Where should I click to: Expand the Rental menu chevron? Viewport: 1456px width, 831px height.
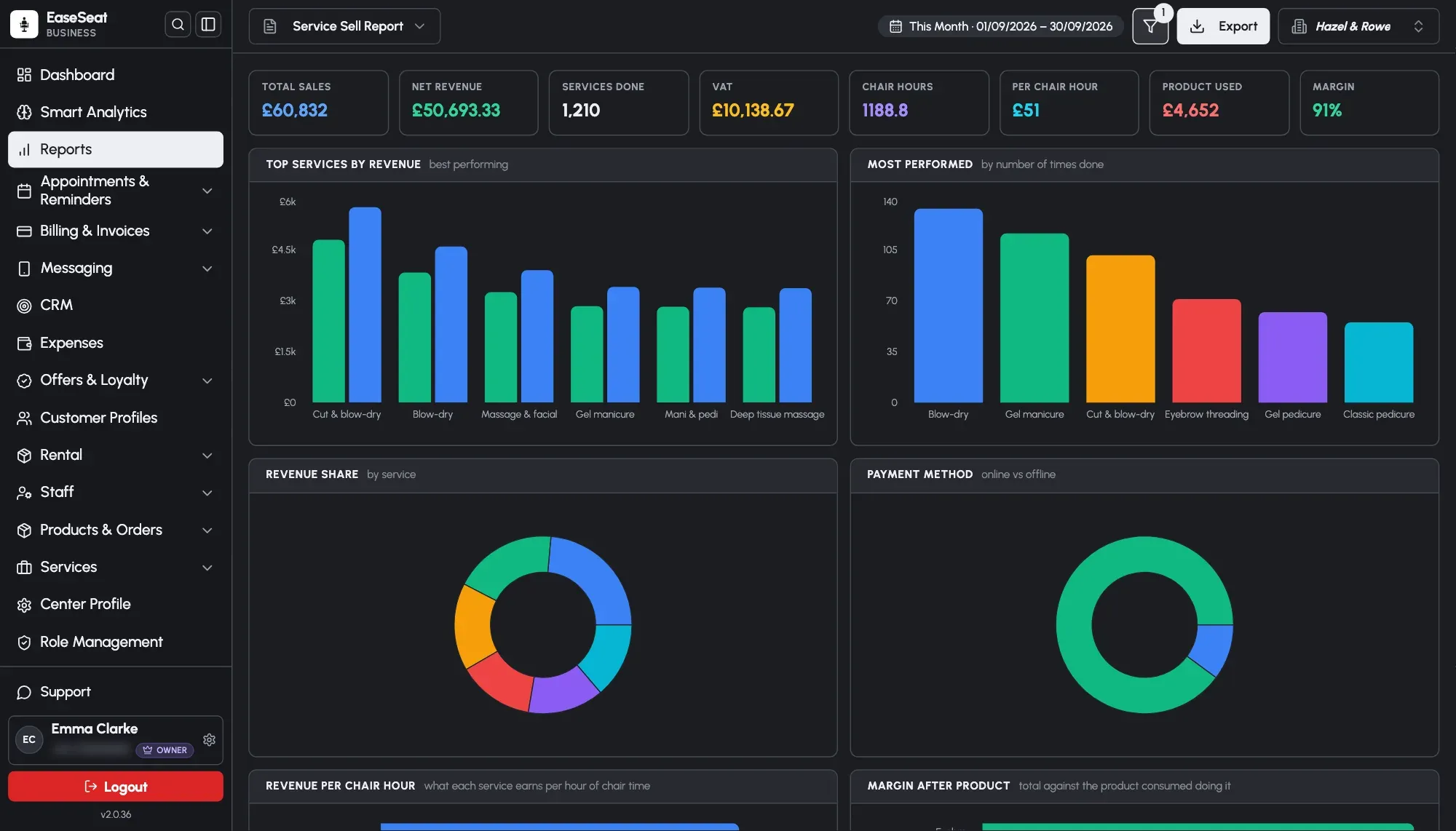tap(207, 456)
